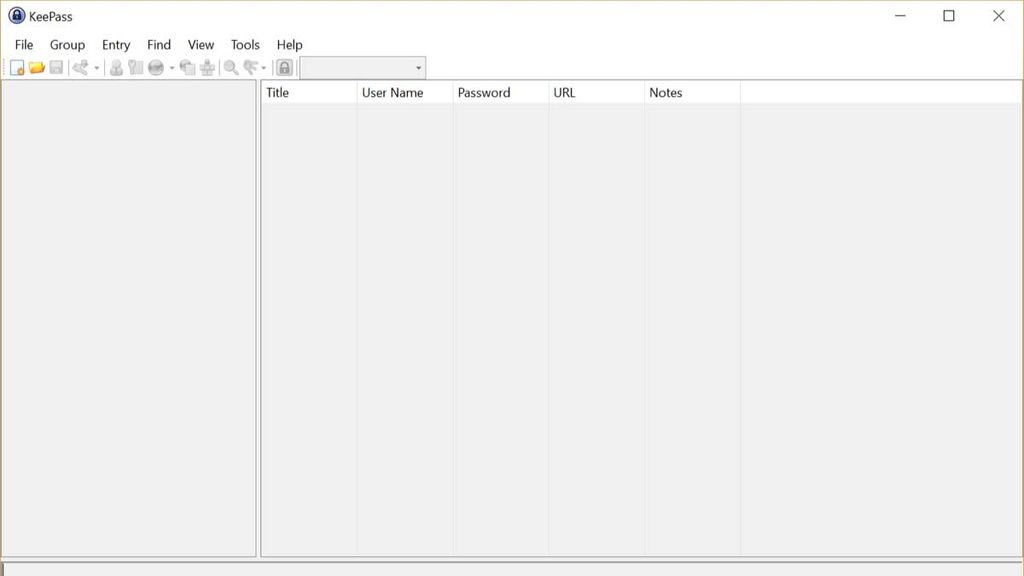The height and width of the screenshot is (576, 1024).
Task: Click the Save database icon
Action: (x=56, y=67)
